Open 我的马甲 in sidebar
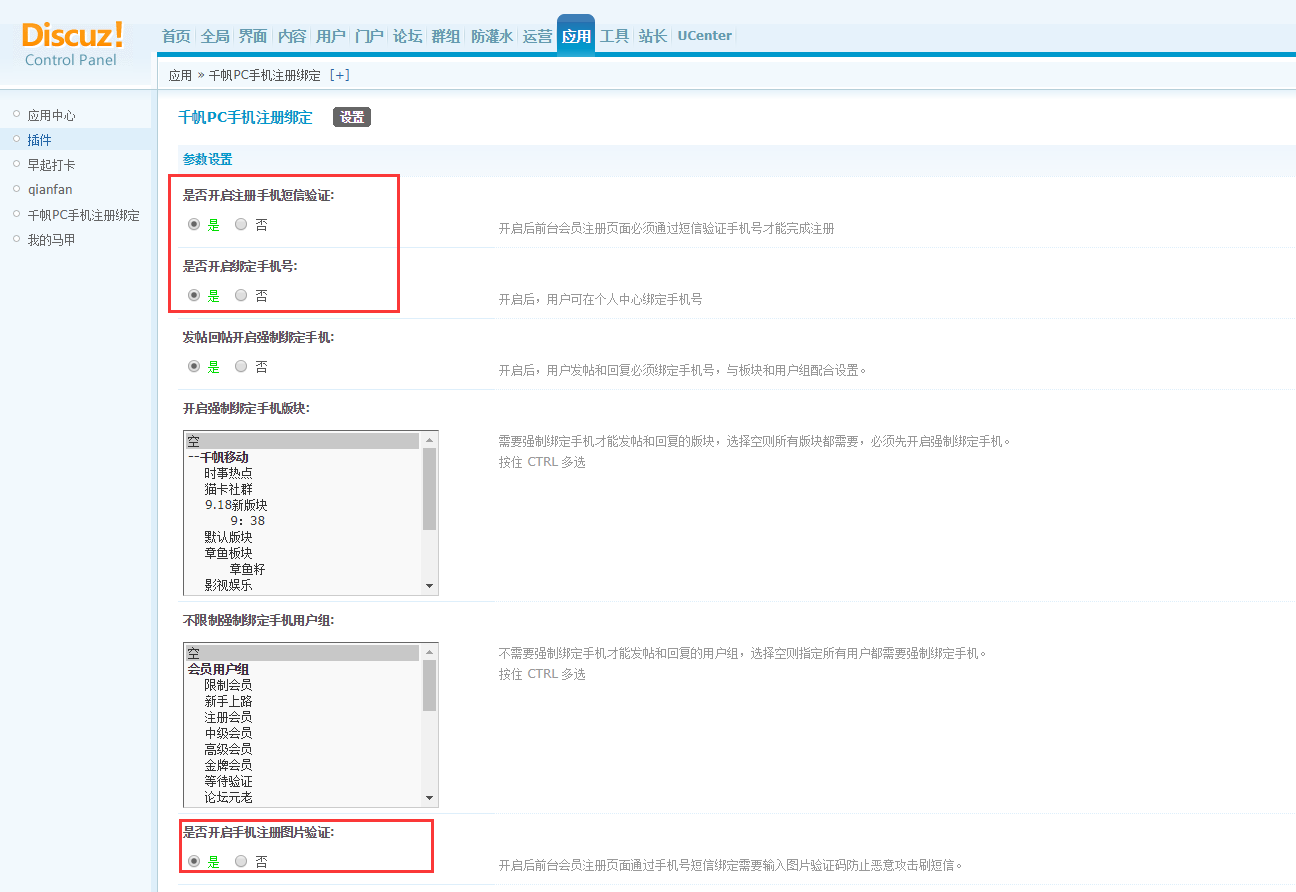This screenshot has height=892, width=1296. click(x=51, y=240)
